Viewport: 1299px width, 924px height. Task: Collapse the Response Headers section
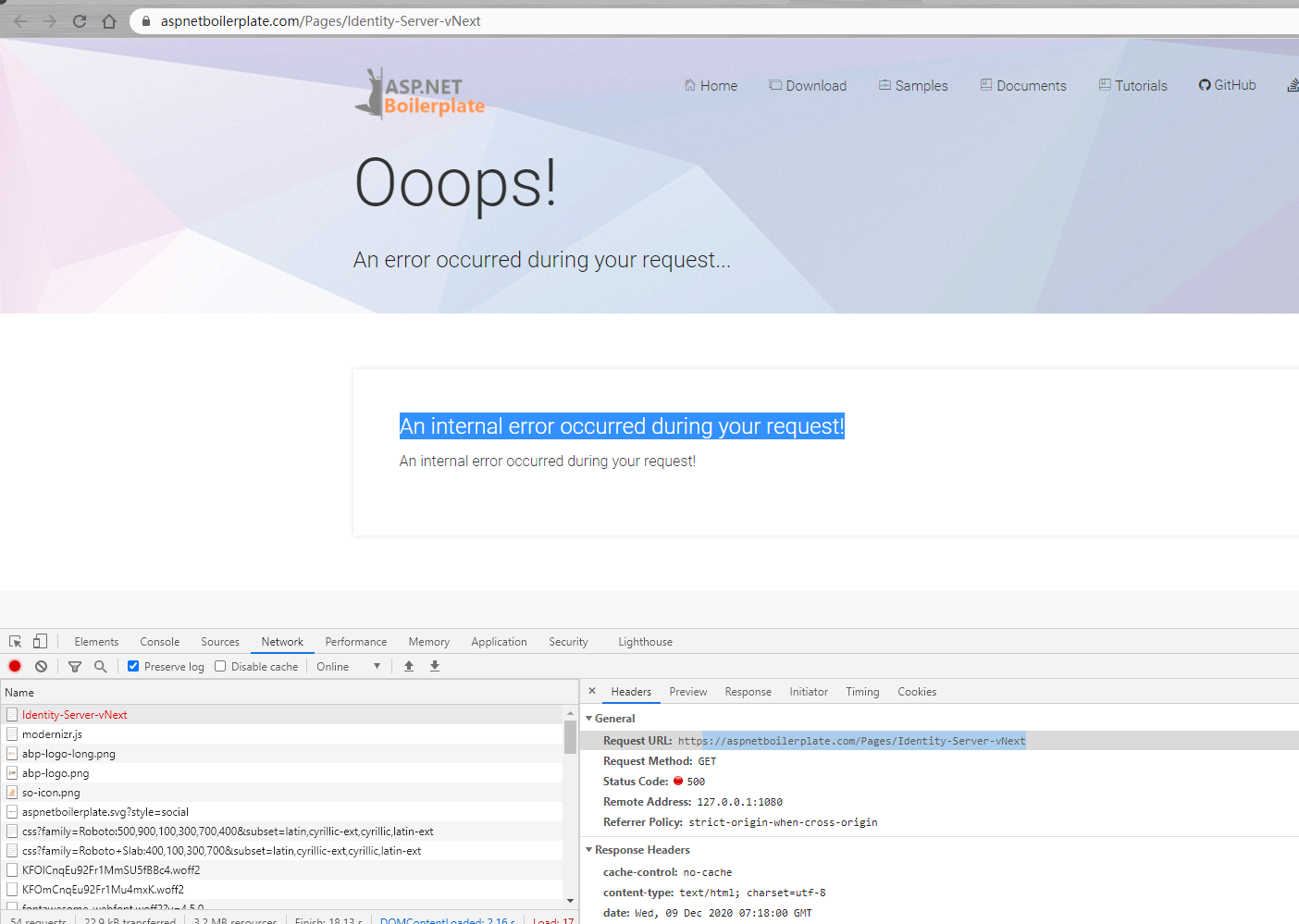(589, 849)
